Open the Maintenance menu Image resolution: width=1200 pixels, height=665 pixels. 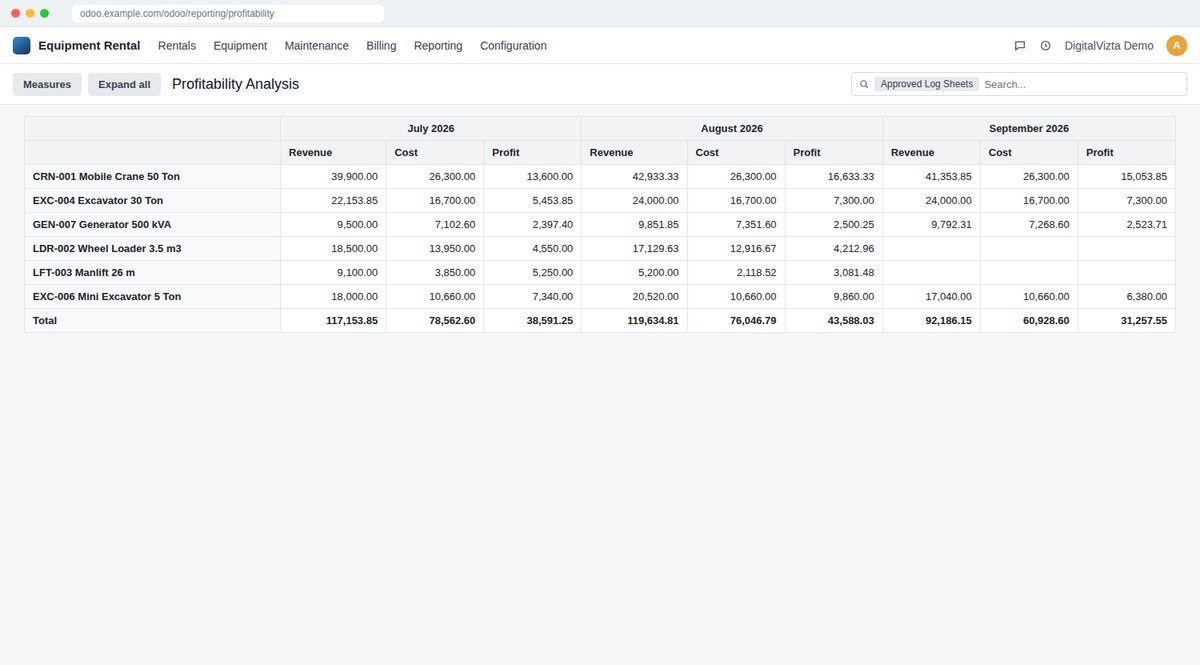point(317,45)
